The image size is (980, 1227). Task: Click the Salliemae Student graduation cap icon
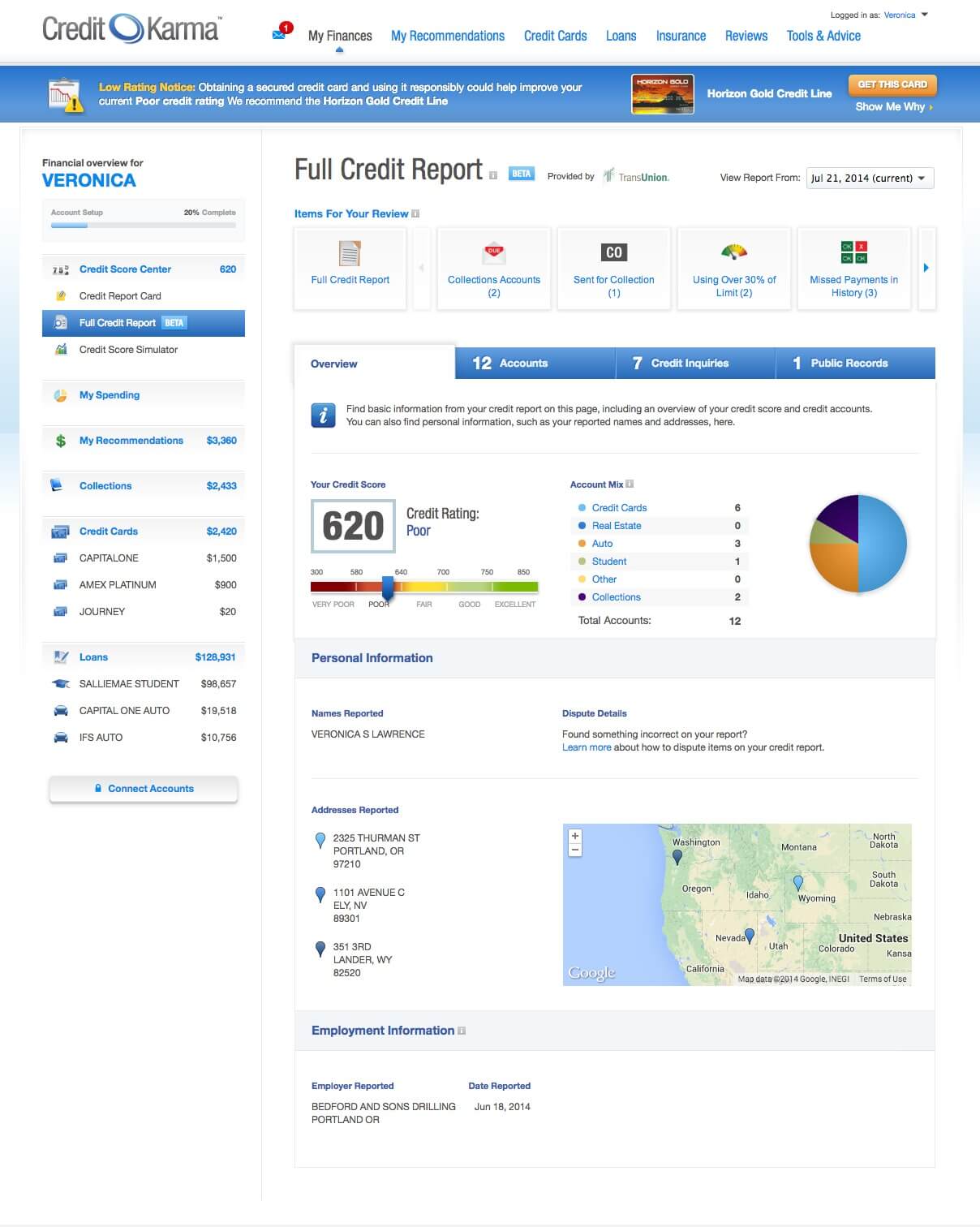(x=61, y=684)
